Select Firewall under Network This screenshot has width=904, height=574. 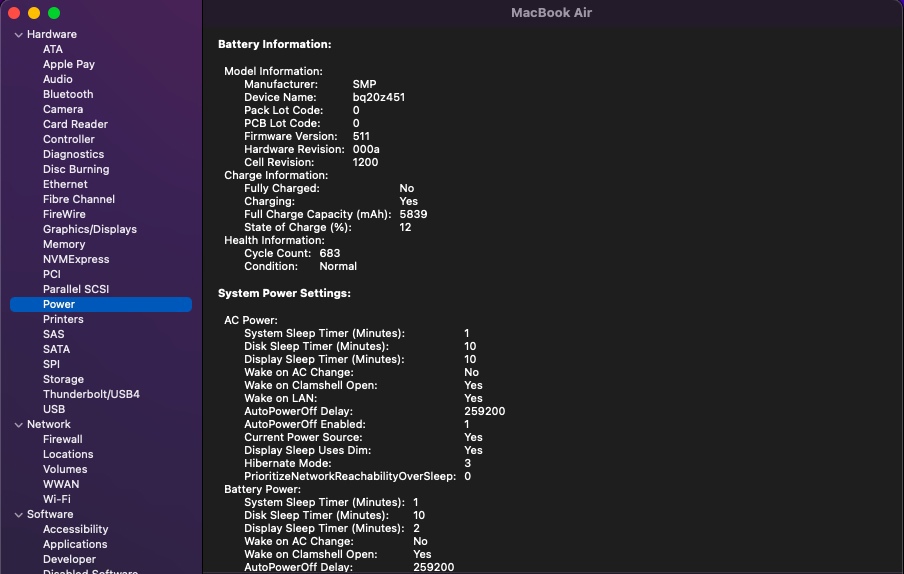[62, 439]
